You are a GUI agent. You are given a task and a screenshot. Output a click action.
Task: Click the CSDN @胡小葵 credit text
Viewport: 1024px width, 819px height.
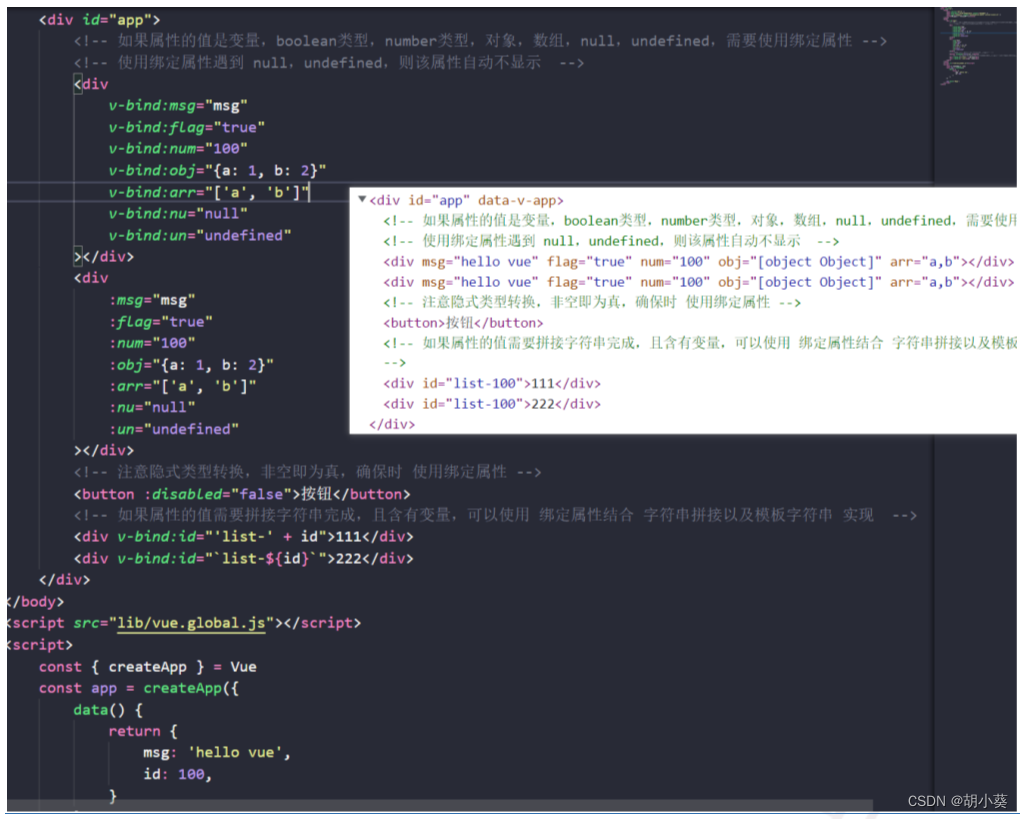(957, 801)
